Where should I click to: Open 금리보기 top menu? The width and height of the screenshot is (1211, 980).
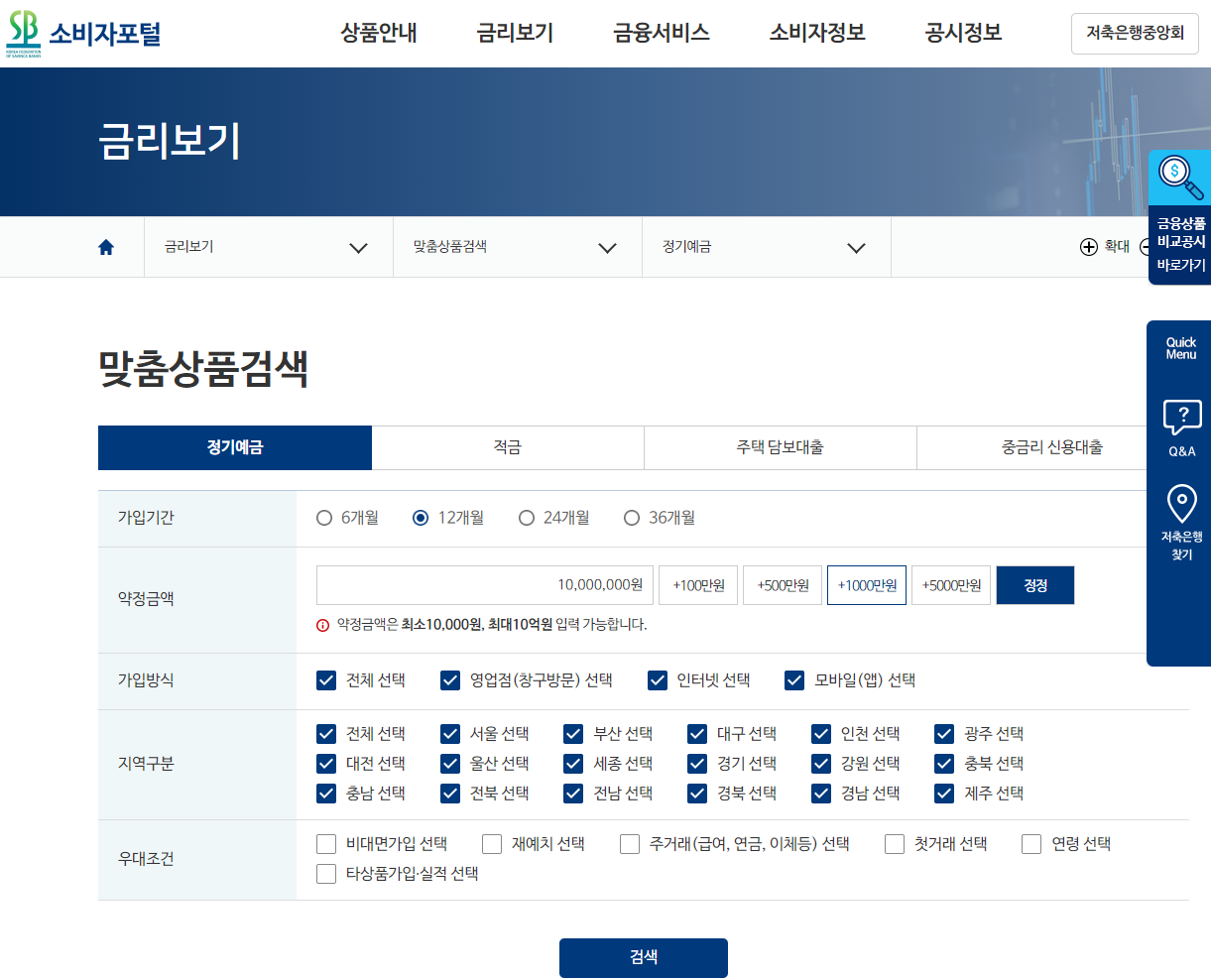[x=515, y=33]
